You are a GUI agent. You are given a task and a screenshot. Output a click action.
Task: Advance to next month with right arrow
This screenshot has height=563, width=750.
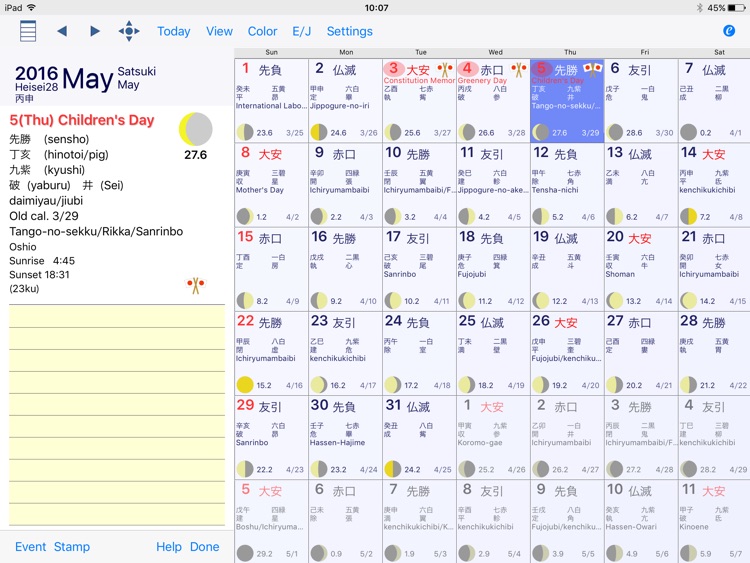(95, 32)
